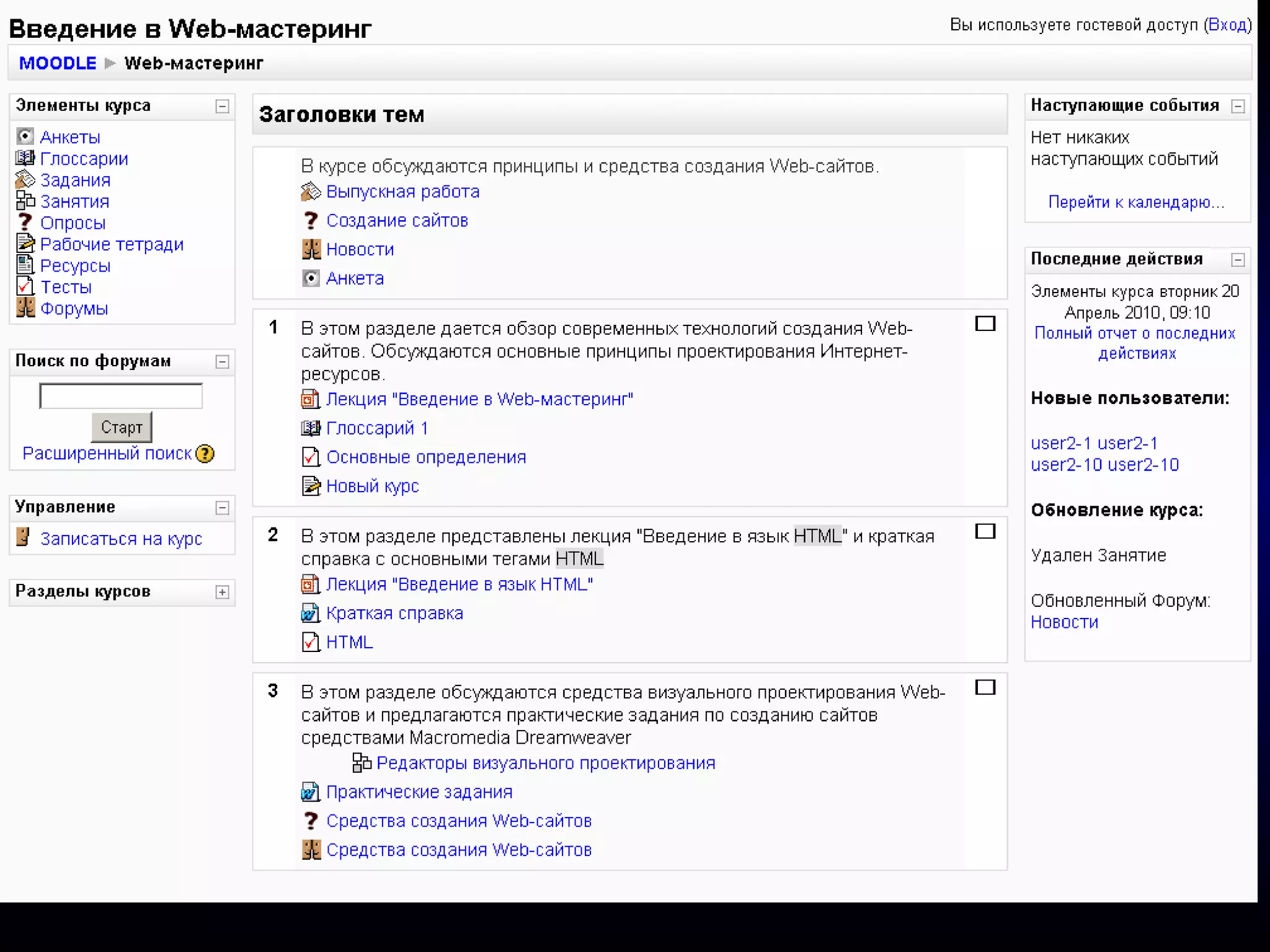1270x952 pixels.
Task: Open the Вход login link
Action: 1227,25
